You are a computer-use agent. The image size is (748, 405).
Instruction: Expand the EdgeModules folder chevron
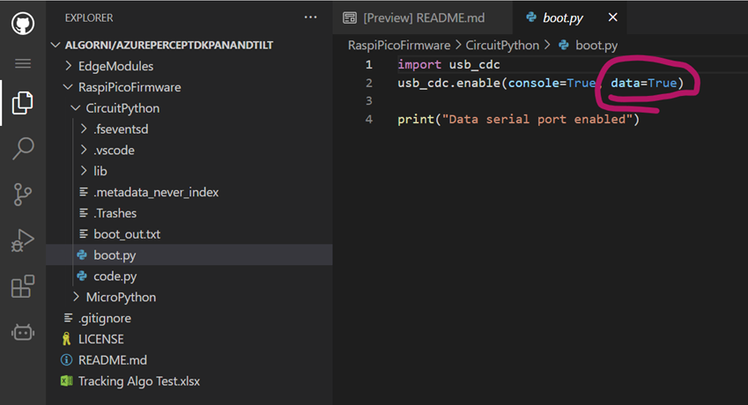pos(68,66)
